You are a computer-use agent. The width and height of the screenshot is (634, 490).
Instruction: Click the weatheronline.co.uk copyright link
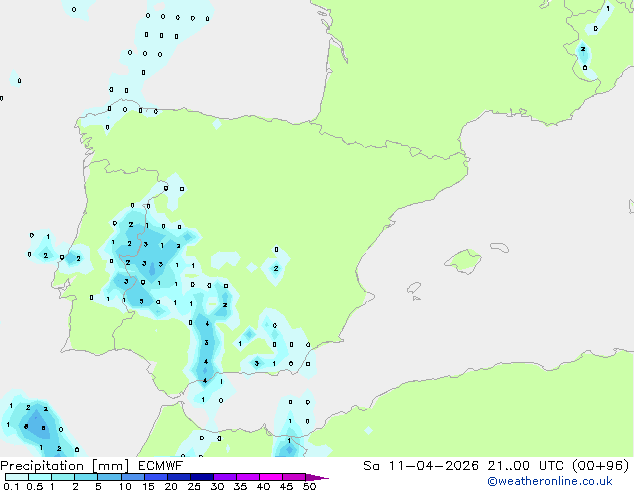[x=550, y=481]
